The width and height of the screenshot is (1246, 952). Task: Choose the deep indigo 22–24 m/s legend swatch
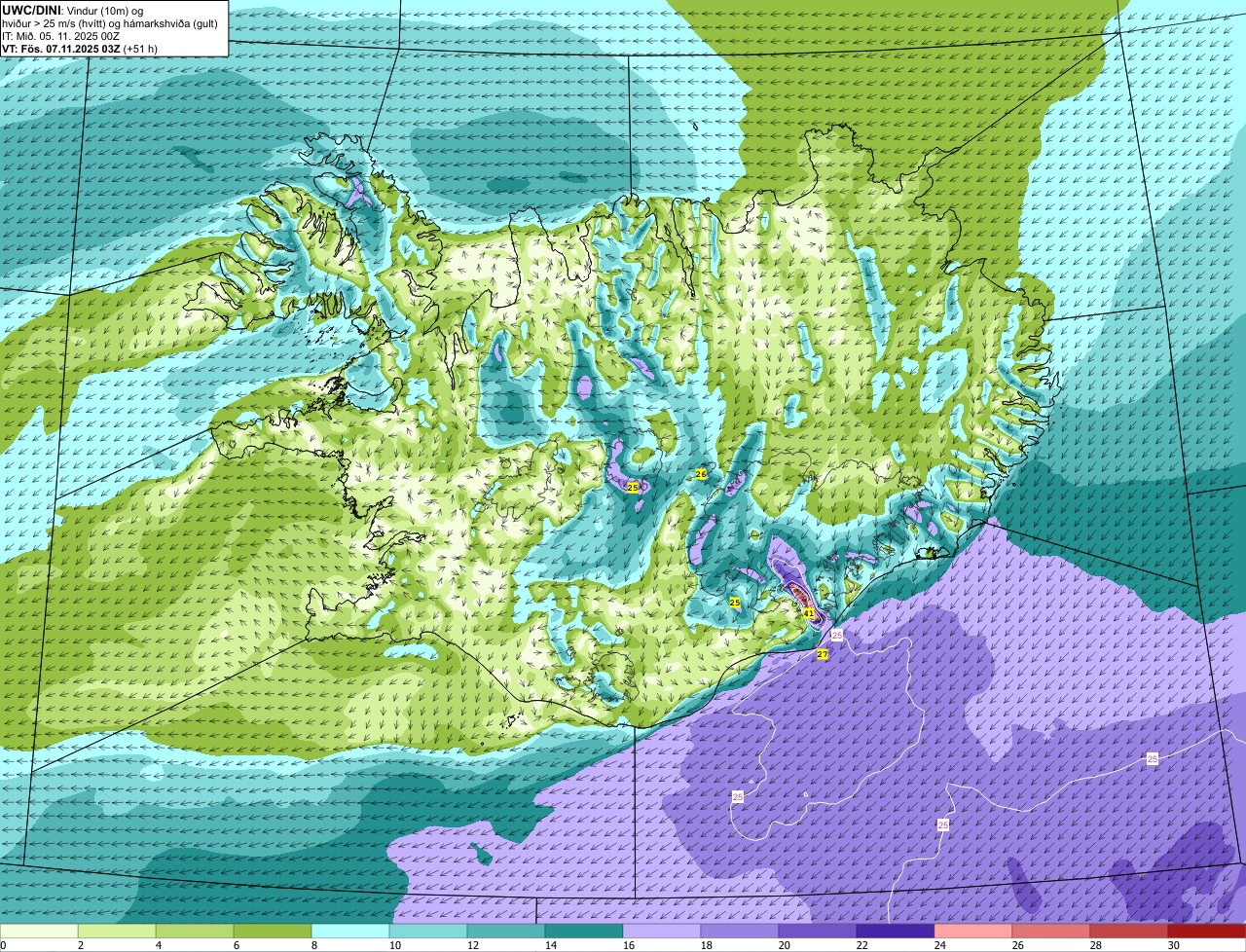pos(896,932)
